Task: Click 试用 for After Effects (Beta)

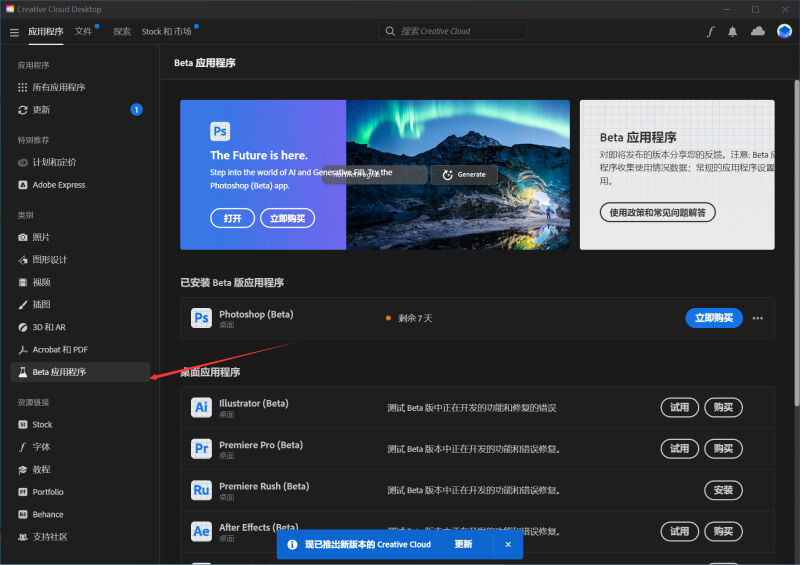Action: click(x=679, y=531)
